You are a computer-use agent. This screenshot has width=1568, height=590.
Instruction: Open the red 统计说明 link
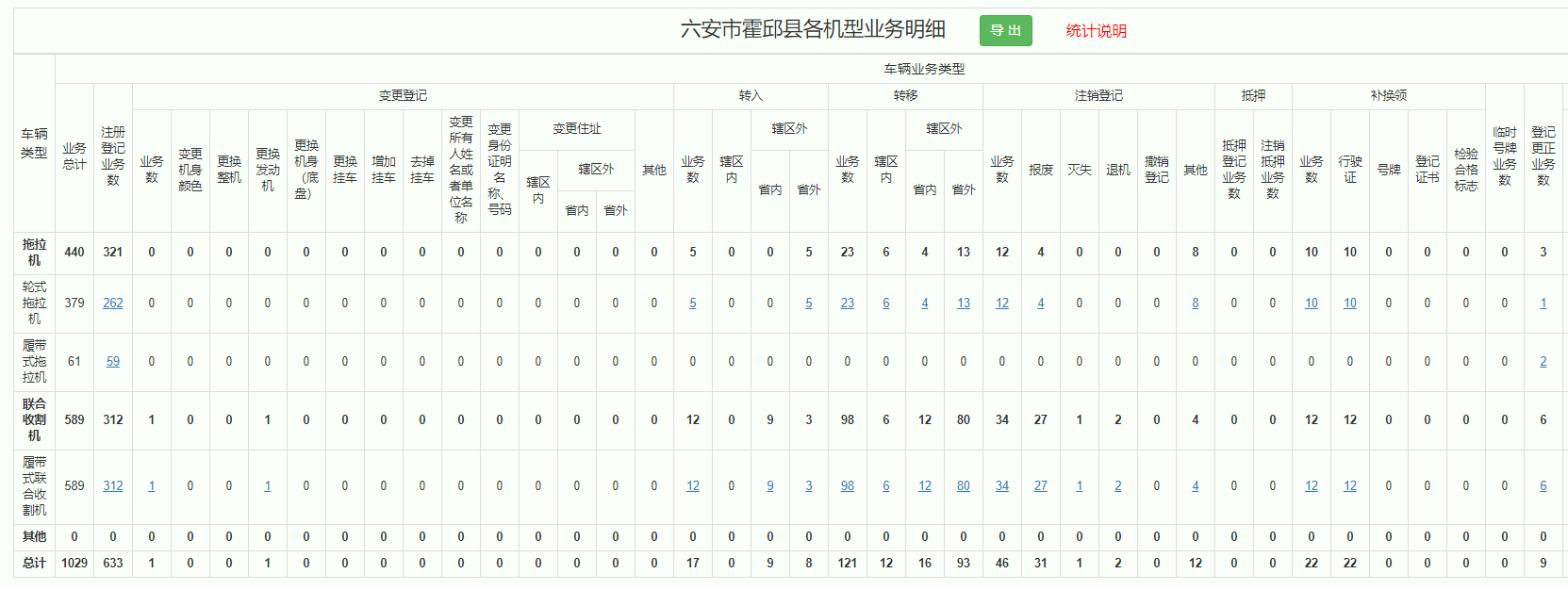pos(1096,31)
